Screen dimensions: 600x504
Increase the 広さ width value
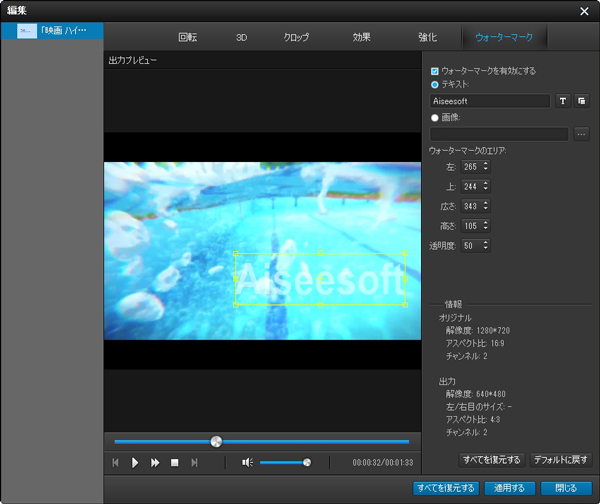click(486, 203)
